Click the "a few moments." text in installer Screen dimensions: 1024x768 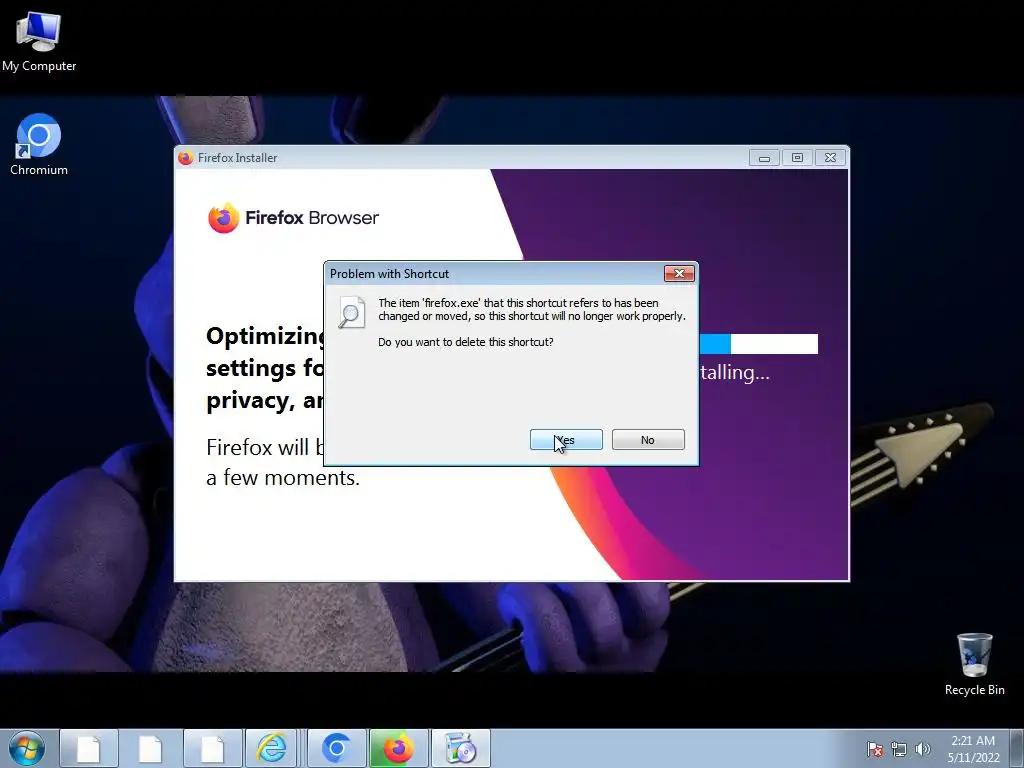coord(283,477)
